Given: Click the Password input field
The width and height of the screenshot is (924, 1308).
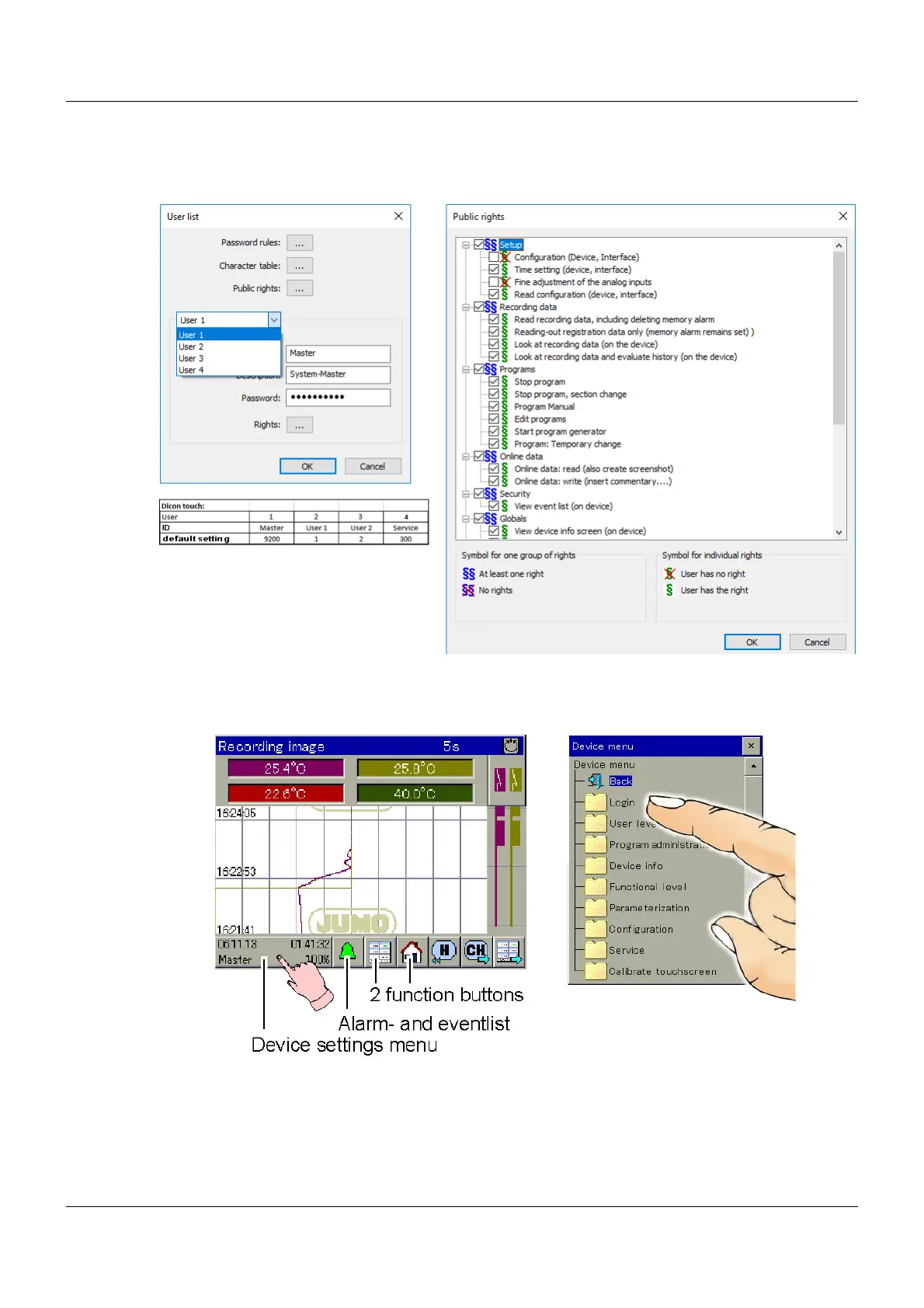Looking at the screenshot, I should tap(338, 398).
